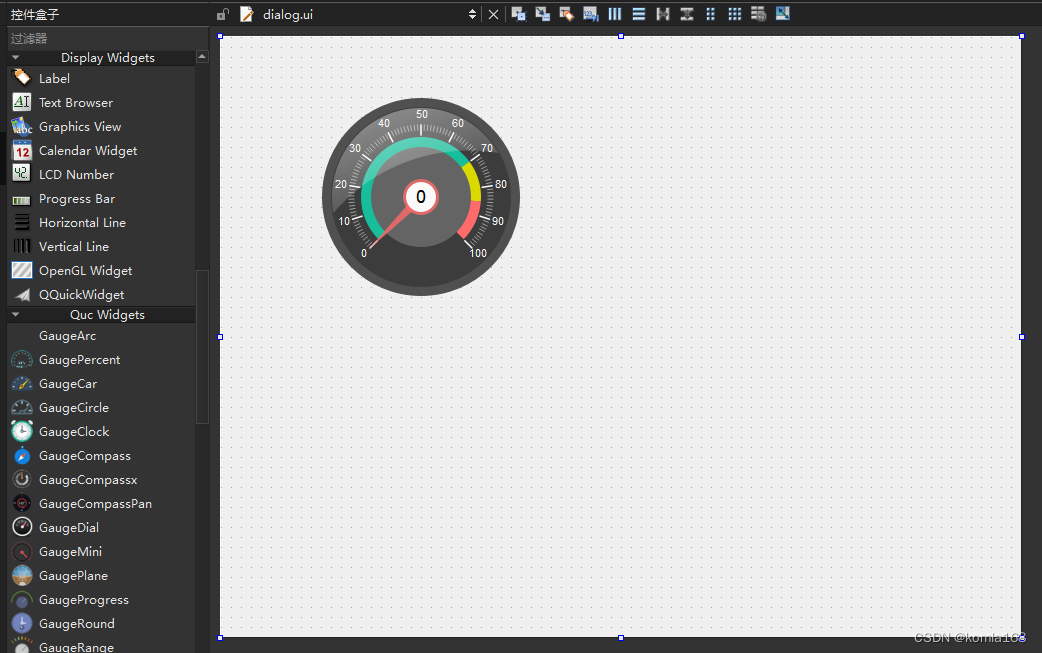Screen dimensions: 1042x653
Task: Select the Lay Out in Form Layout icon
Action: [710, 13]
